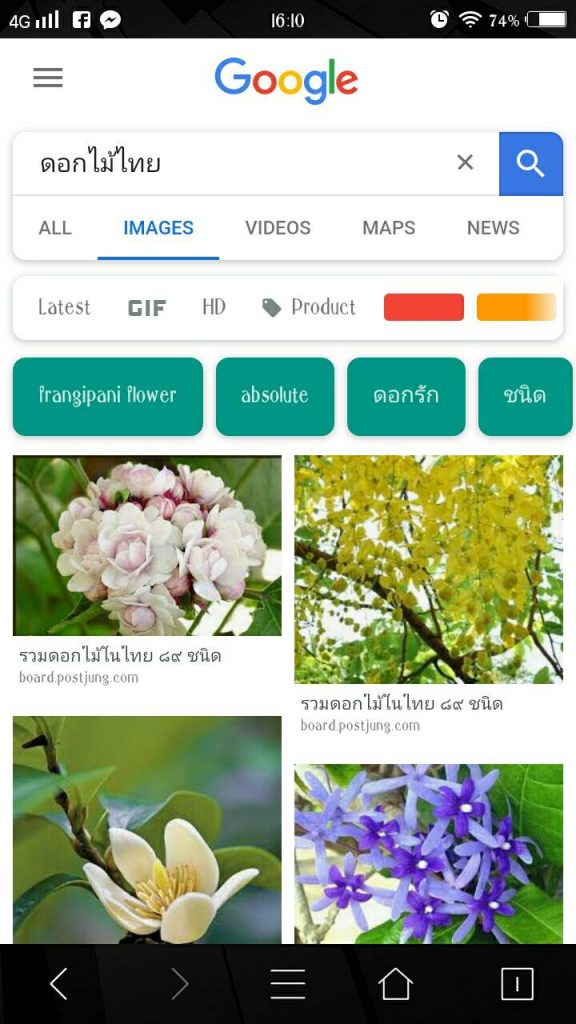Toggle the HD image filter

pos(214,307)
